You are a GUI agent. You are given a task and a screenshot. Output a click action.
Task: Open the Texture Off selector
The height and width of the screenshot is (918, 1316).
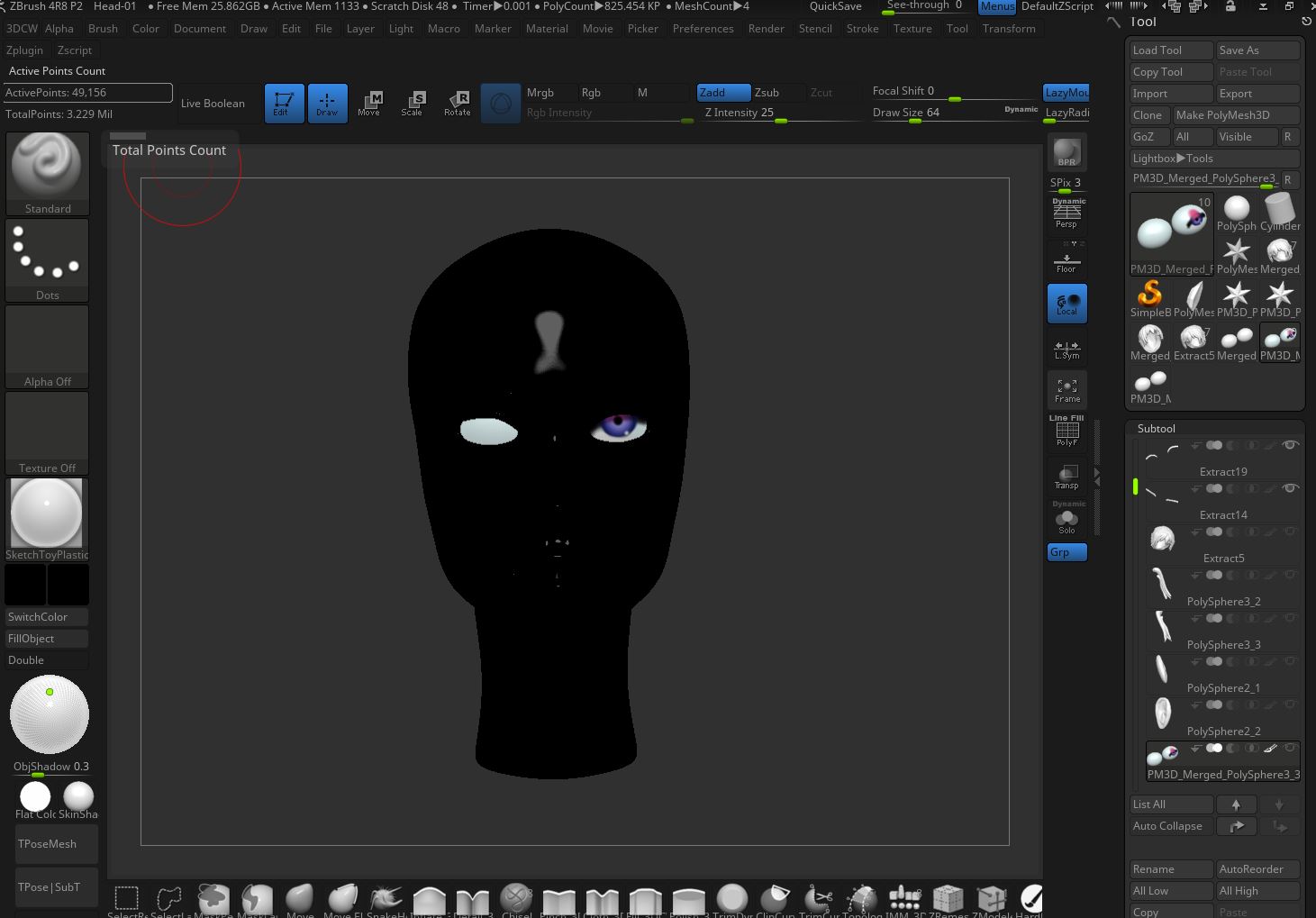[47, 432]
